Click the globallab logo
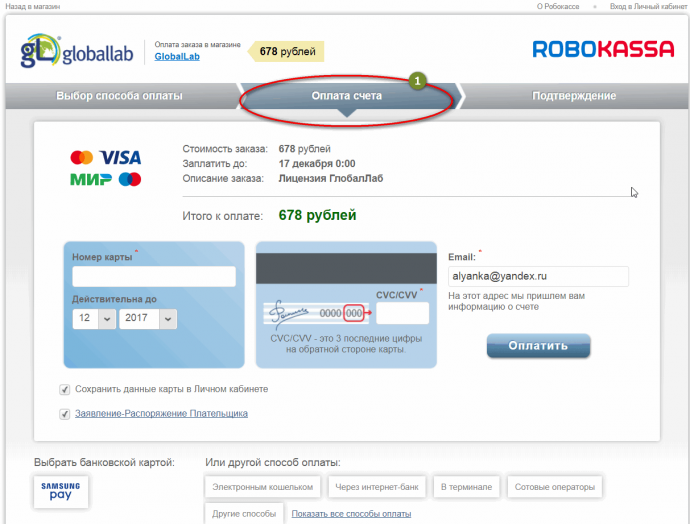690x524 pixels. [77, 50]
